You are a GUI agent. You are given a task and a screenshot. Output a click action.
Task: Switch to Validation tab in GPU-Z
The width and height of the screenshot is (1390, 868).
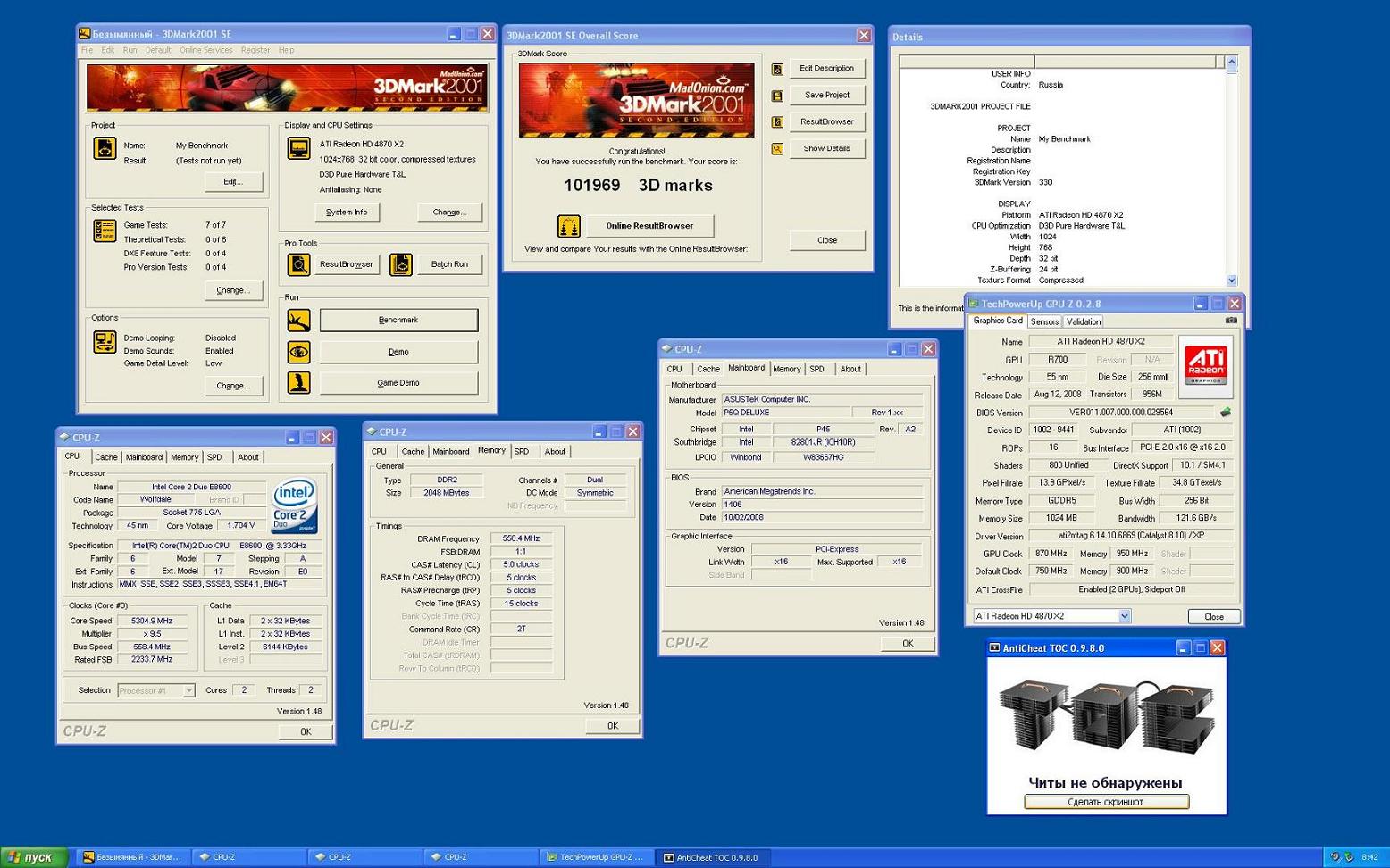(1083, 321)
